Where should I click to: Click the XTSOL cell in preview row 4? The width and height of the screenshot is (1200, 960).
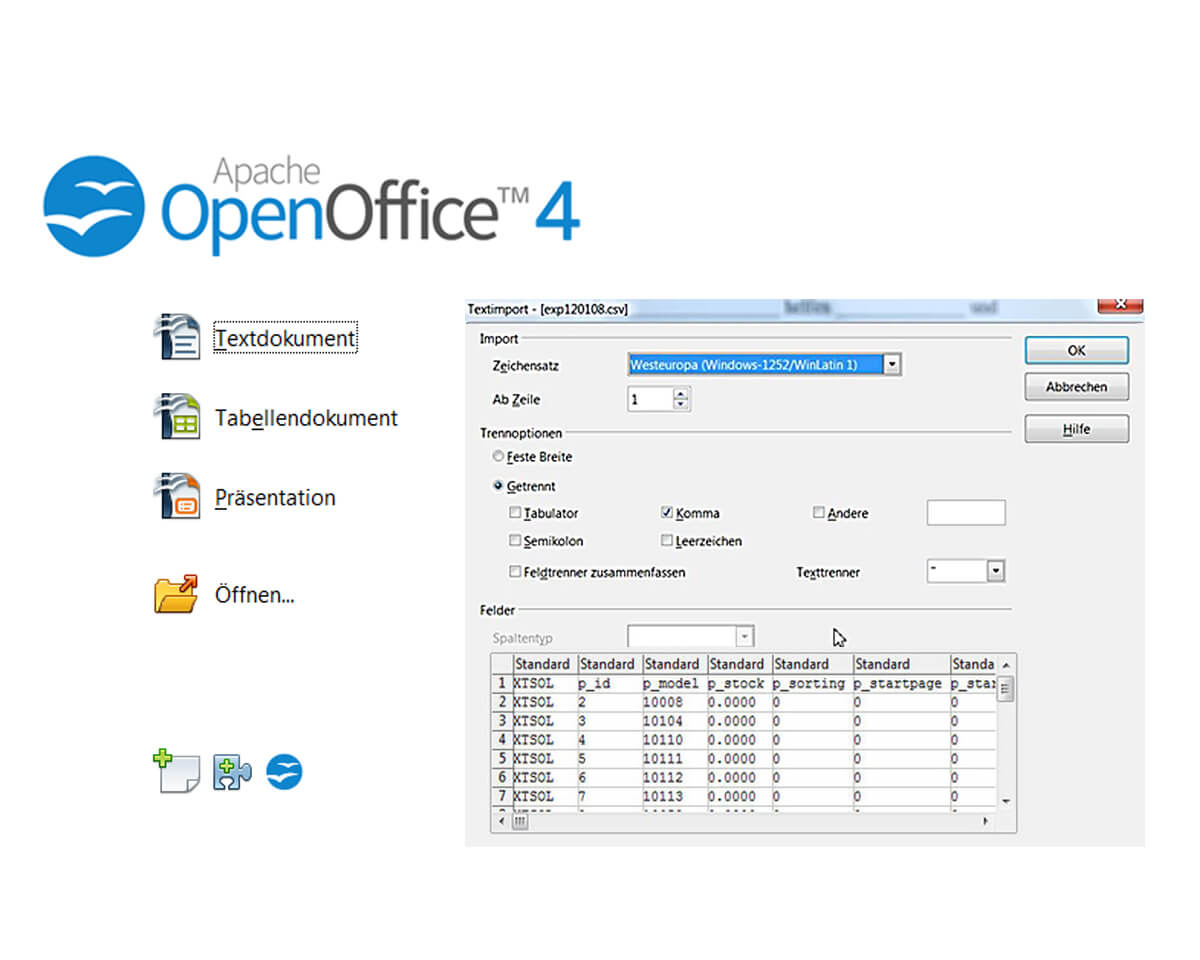[544, 740]
